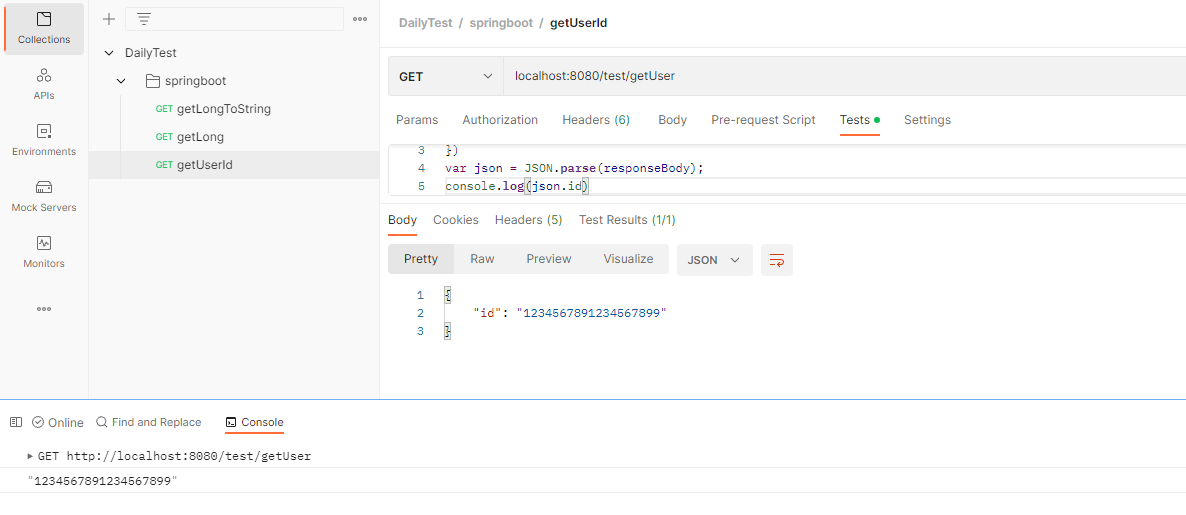1186x515 pixels.
Task: Toggle the bottom-left sidebar layout icon
Action: pos(16,422)
